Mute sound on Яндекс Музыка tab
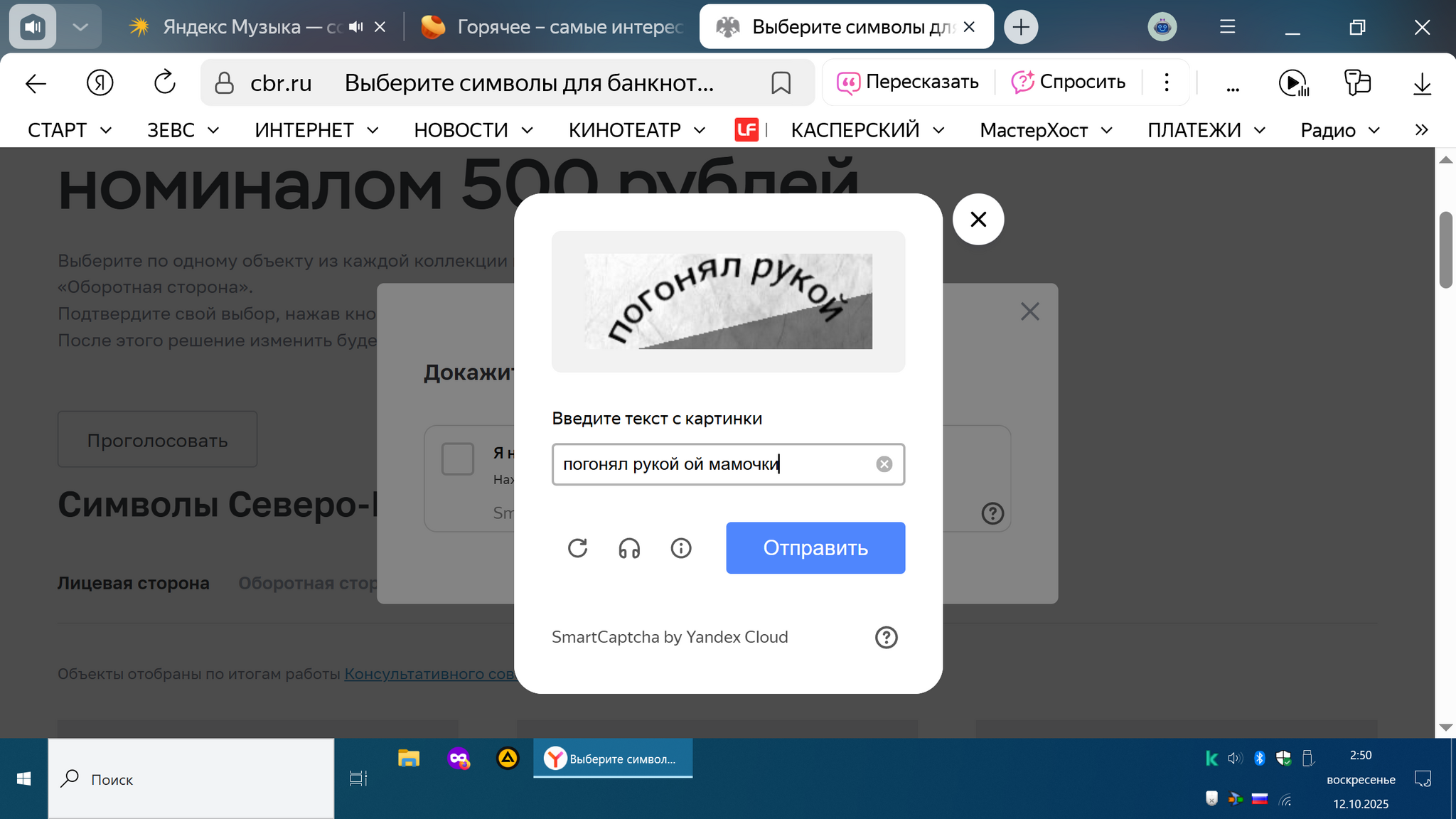Viewport: 1456px width, 819px height. pos(356,27)
